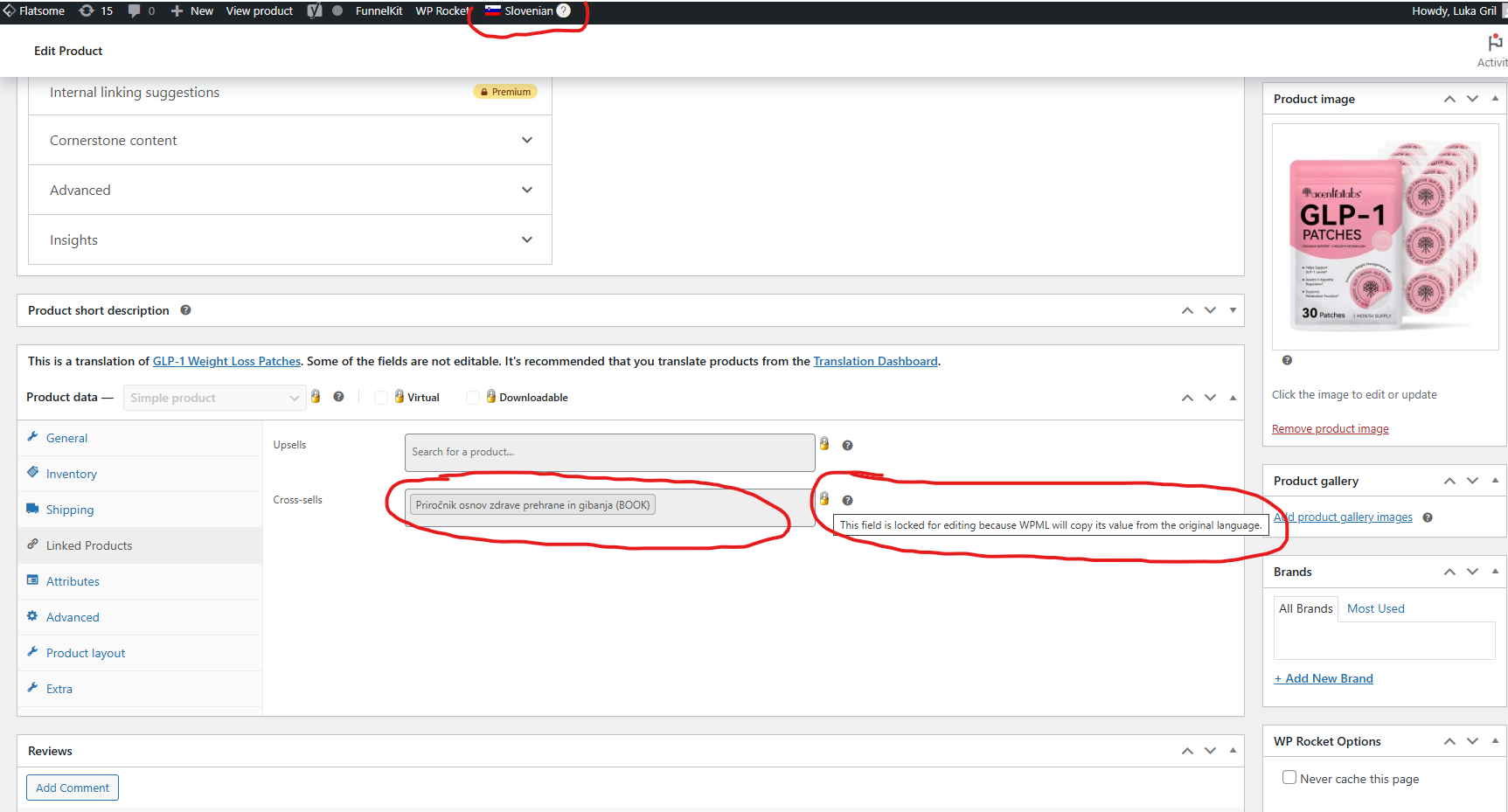Viewport: 1508px width, 812px height.
Task: Click the updates icon showing 15
Action: (x=87, y=10)
